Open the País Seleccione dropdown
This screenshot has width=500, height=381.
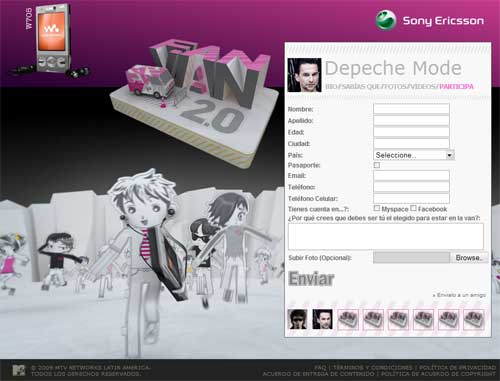pos(414,155)
